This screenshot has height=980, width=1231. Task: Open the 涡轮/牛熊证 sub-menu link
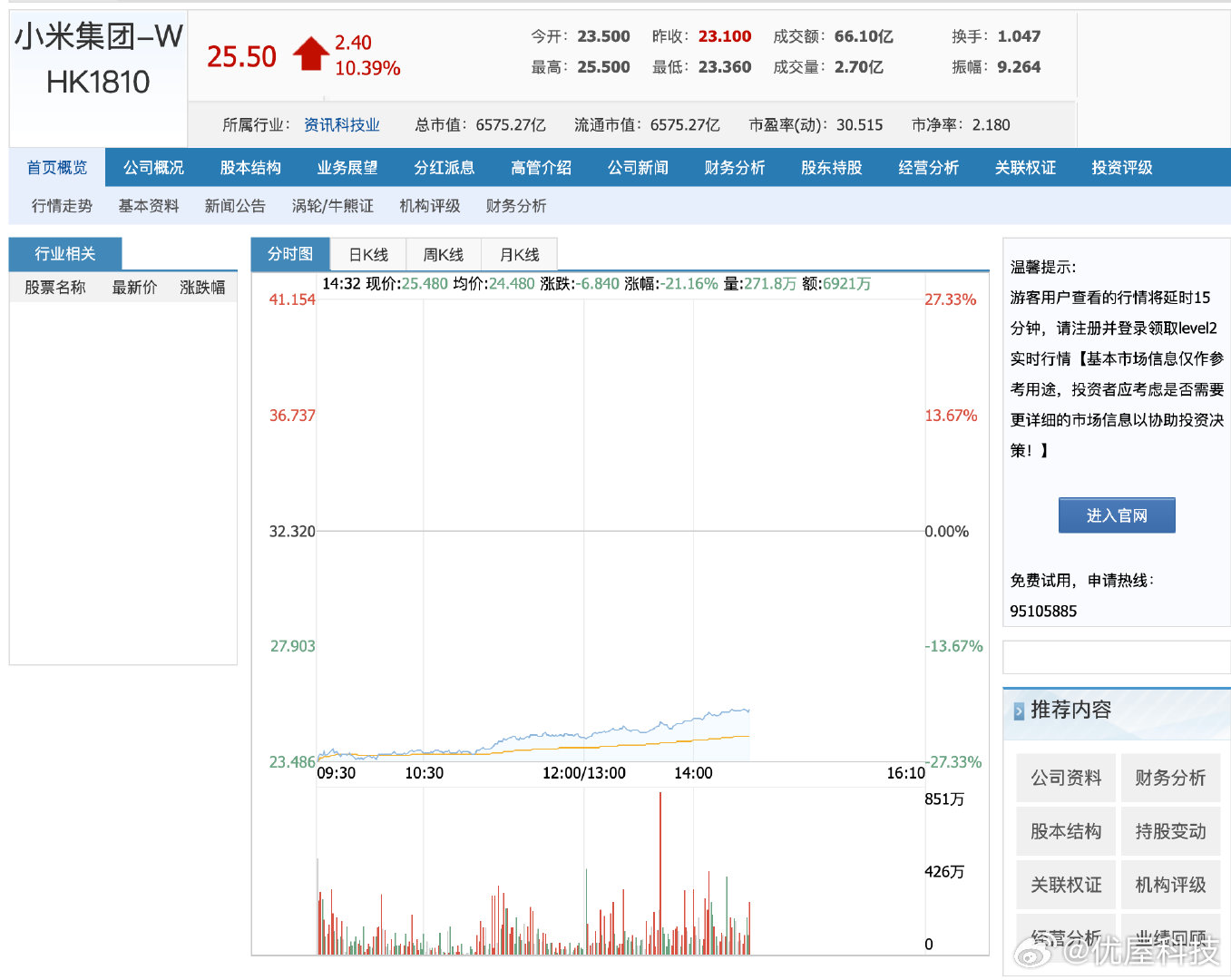(x=333, y=206)
